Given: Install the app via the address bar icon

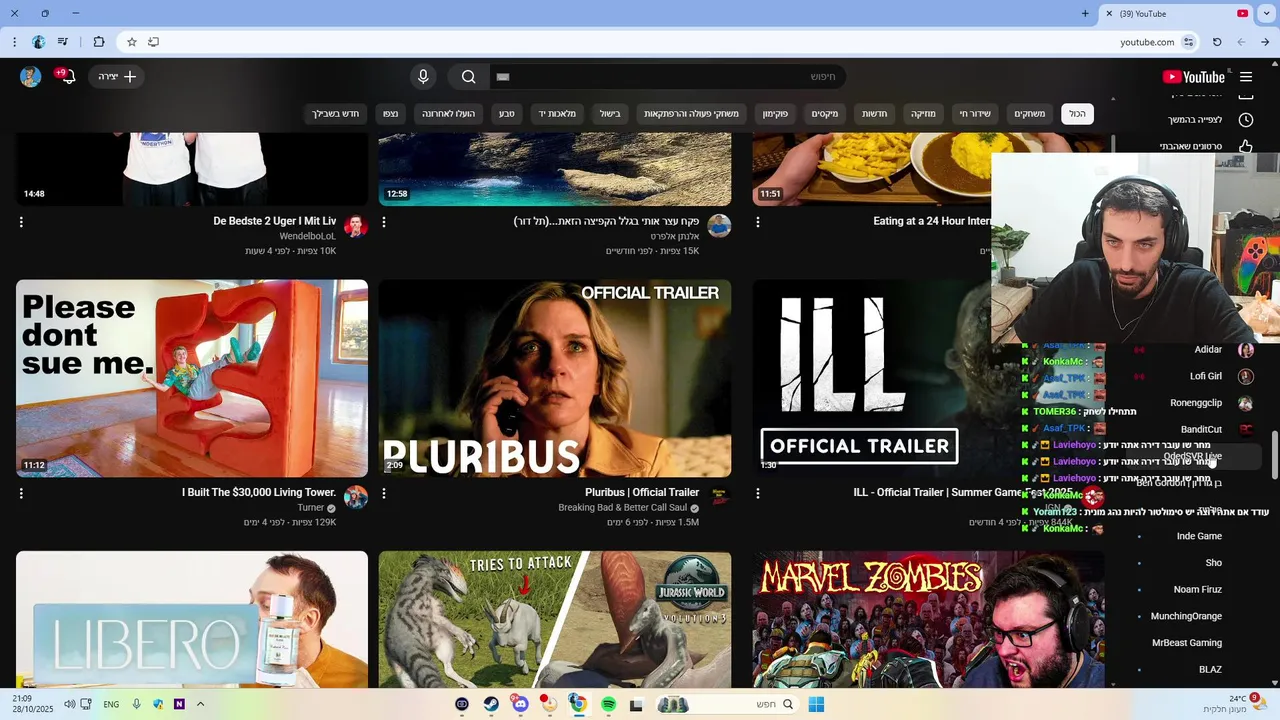Looking at the screenshot, I should [153, 42].
